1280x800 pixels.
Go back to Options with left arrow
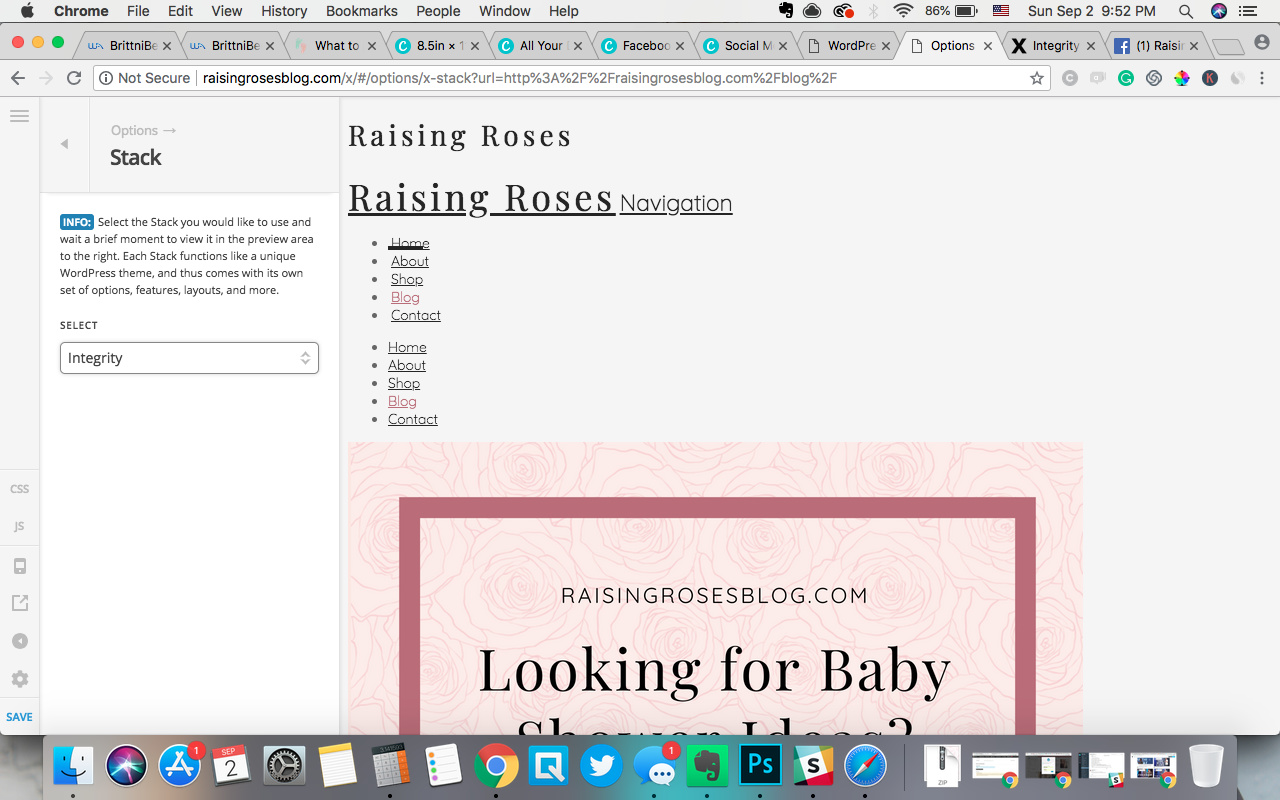[x=65, y=144]
